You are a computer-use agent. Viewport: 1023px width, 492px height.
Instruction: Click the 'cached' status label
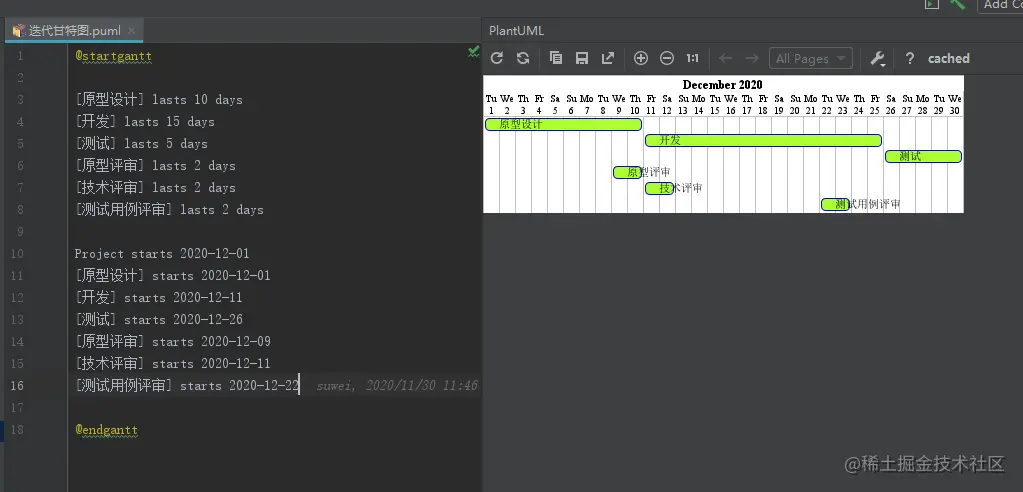[x=949, y=58]
